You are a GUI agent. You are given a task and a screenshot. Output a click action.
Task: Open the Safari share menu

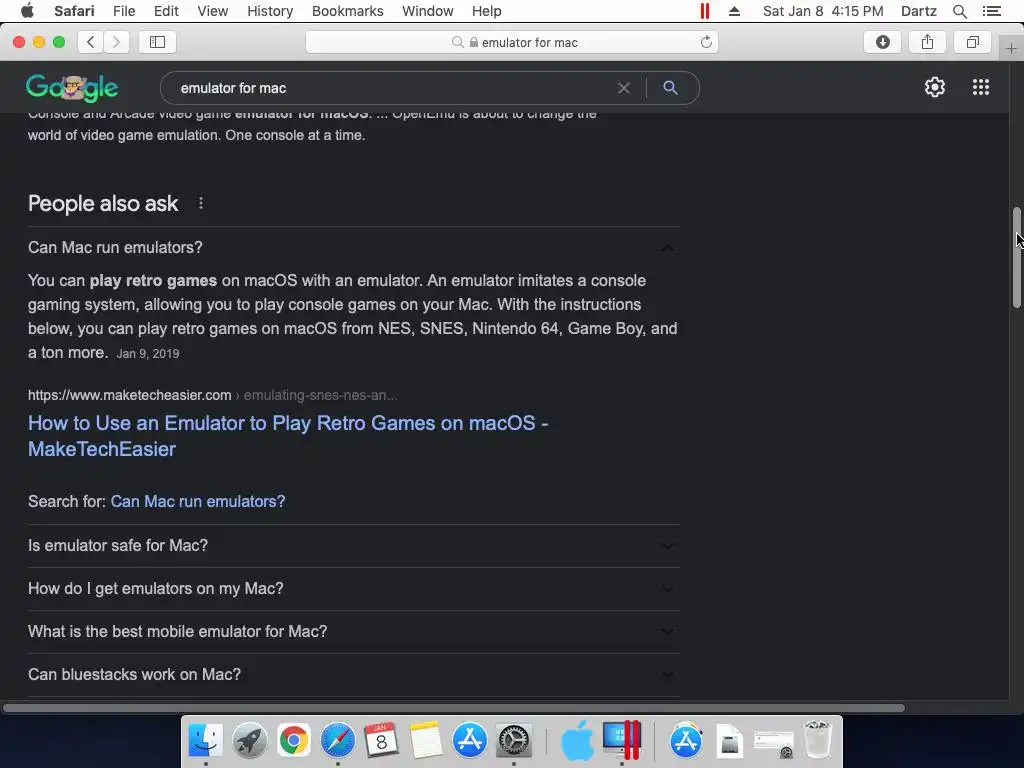point(927,42)
